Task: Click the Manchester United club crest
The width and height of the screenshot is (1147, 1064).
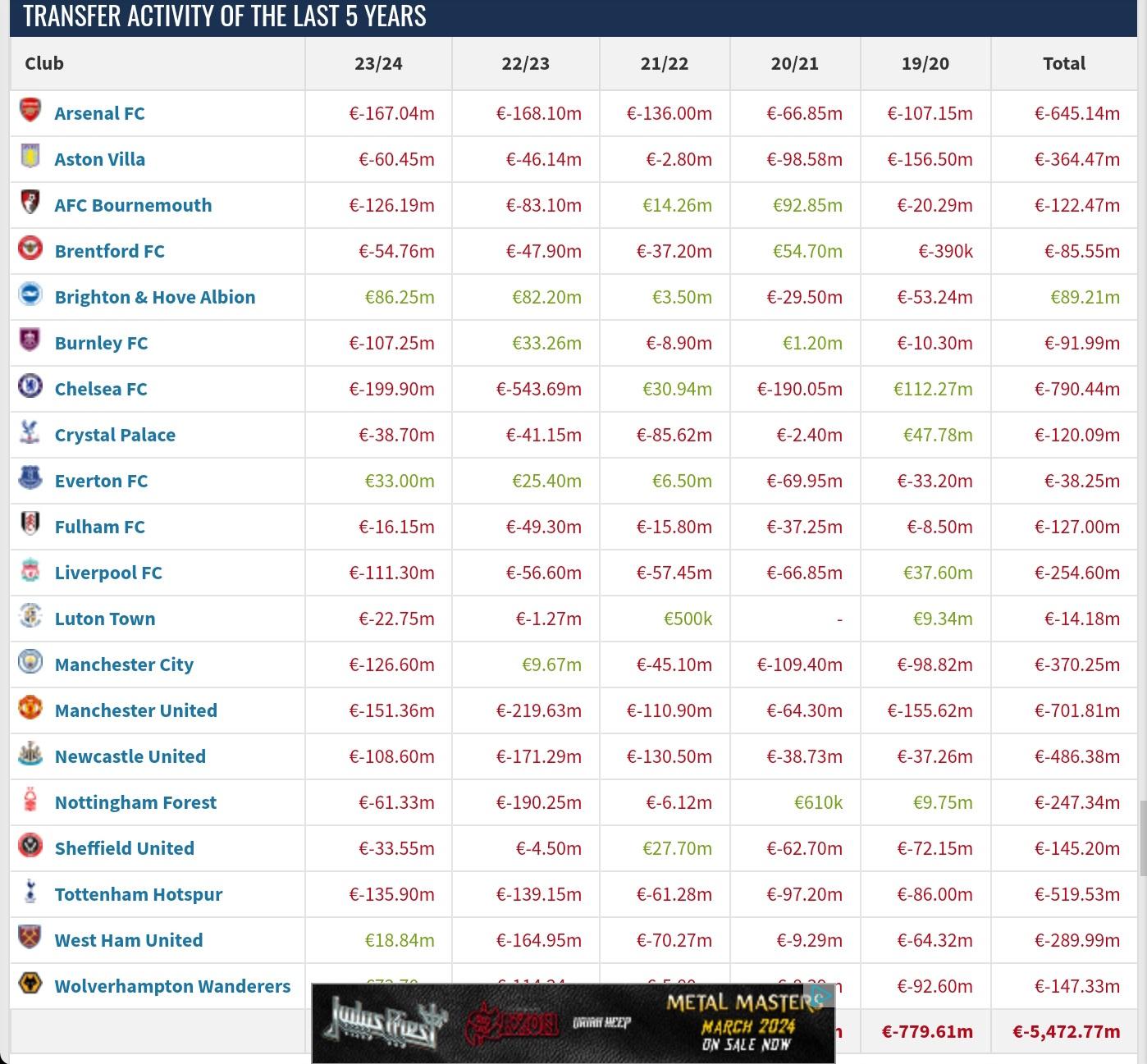Action: (30, 707)
